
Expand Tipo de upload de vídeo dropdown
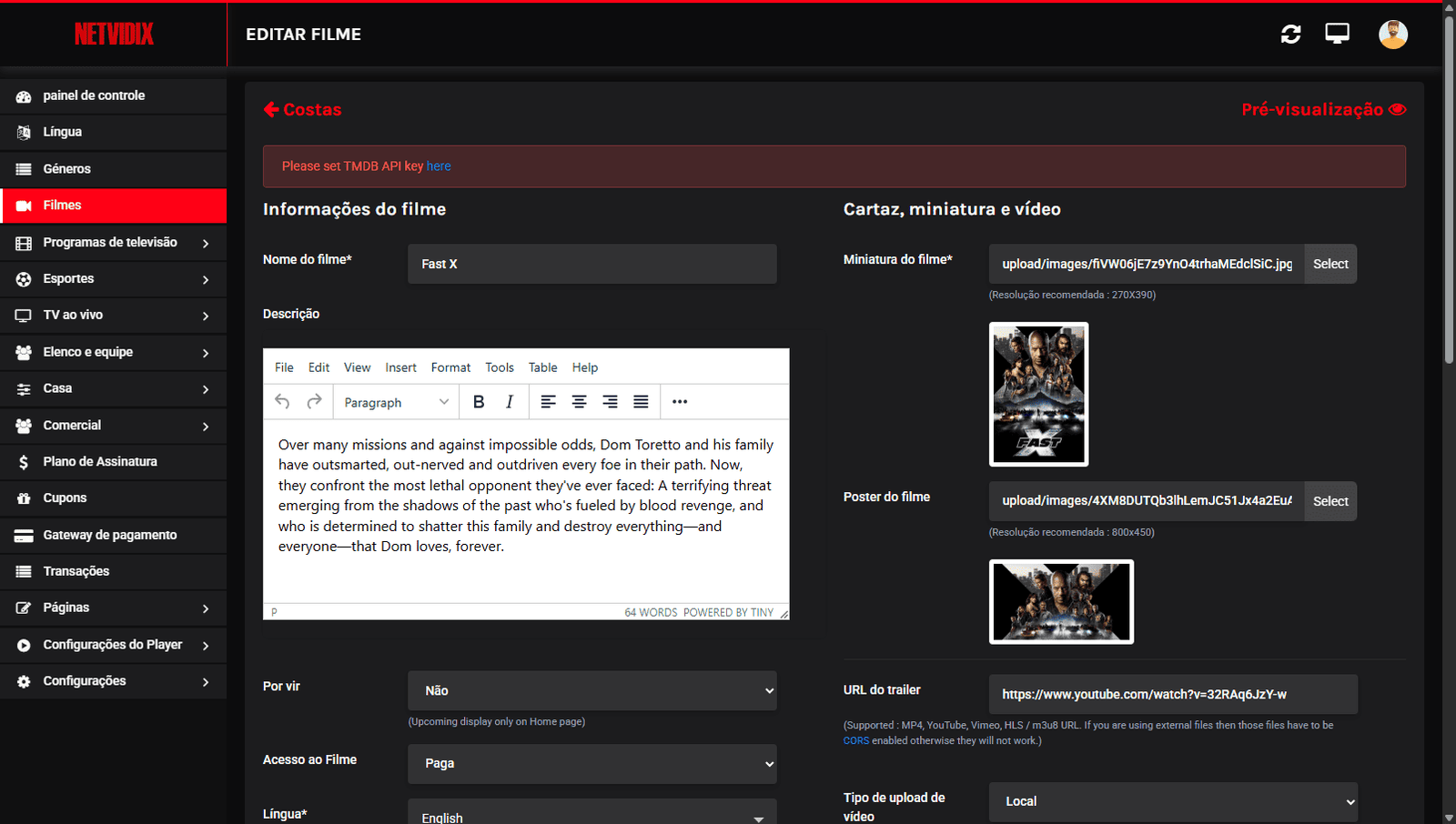pos(1172,801)
